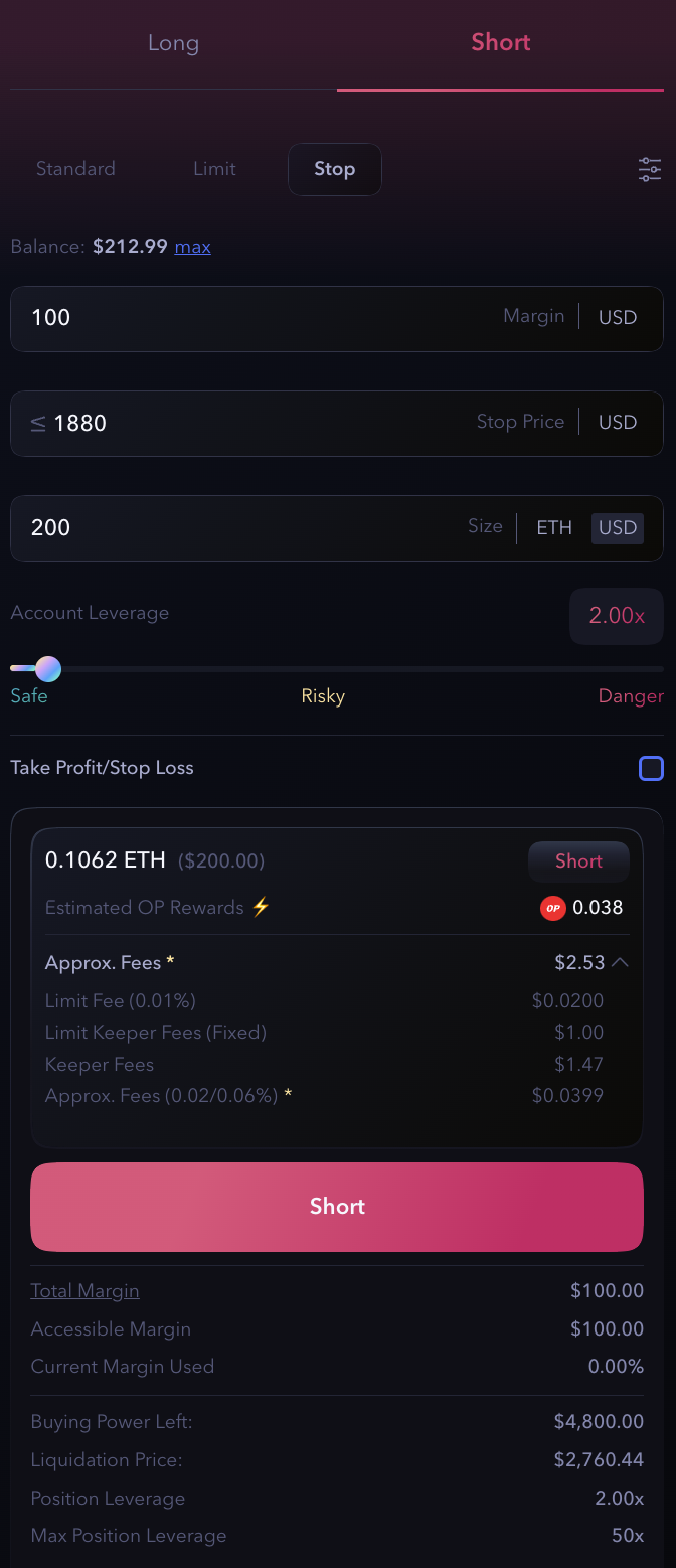Click the Margin amount input field
676x1568 pixels.
(x=256, y=319)
